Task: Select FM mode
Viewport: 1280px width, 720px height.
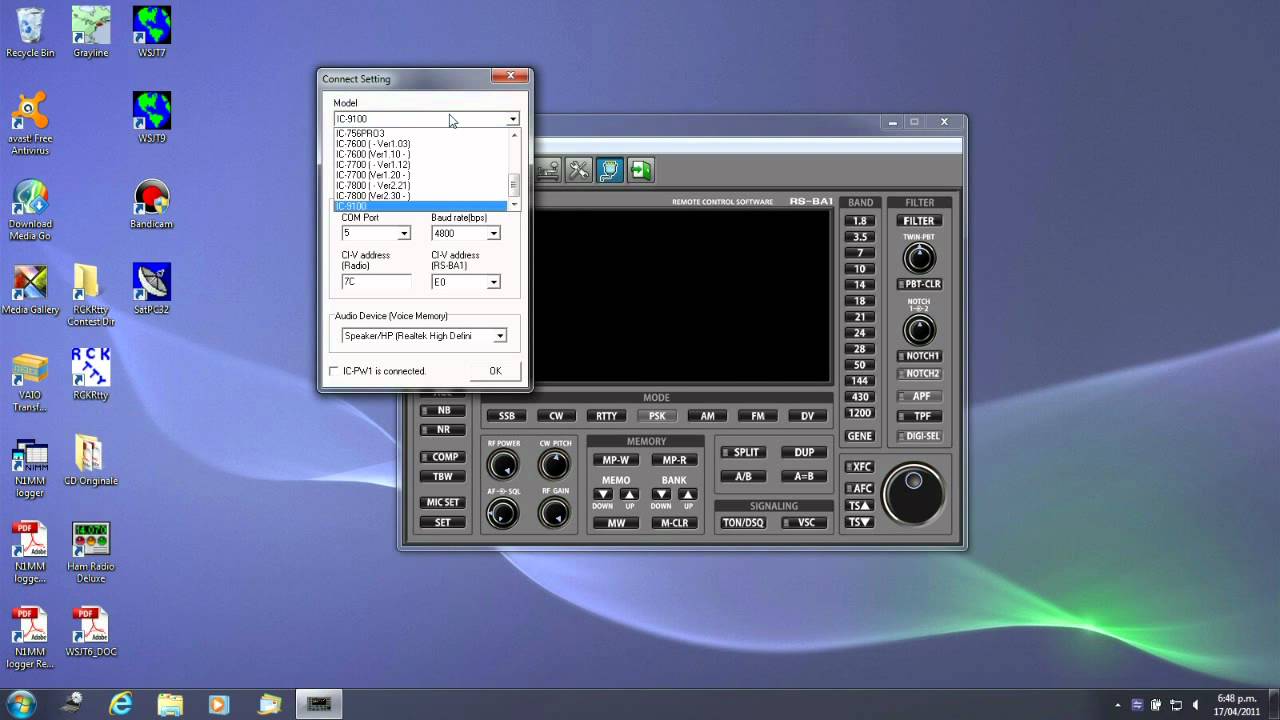Action: (x=757, y=416)
